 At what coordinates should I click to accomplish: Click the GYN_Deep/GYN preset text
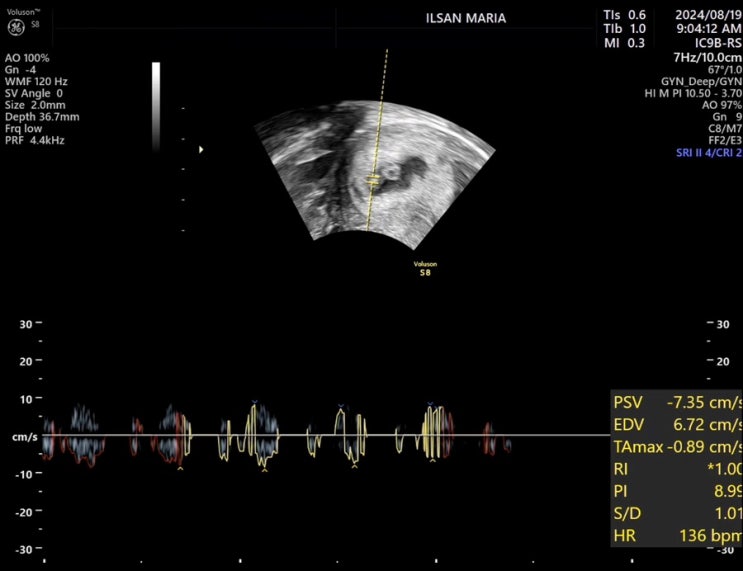701,82
